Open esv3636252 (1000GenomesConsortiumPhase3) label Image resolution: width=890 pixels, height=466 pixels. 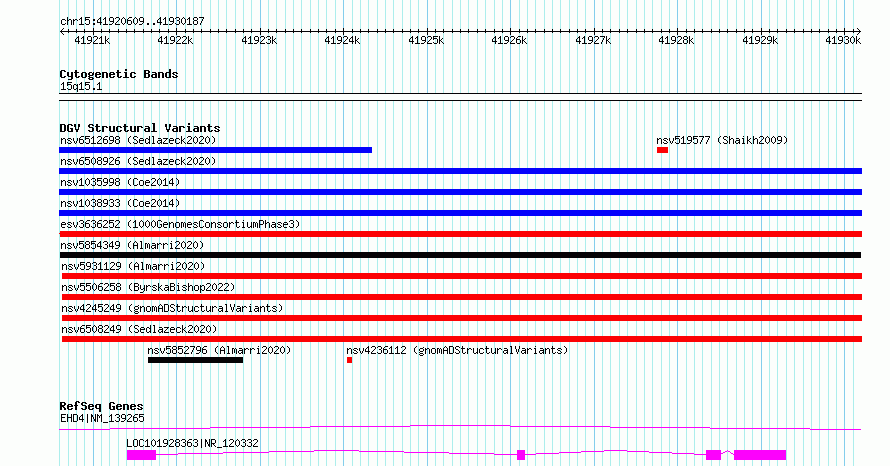(180, 224)
